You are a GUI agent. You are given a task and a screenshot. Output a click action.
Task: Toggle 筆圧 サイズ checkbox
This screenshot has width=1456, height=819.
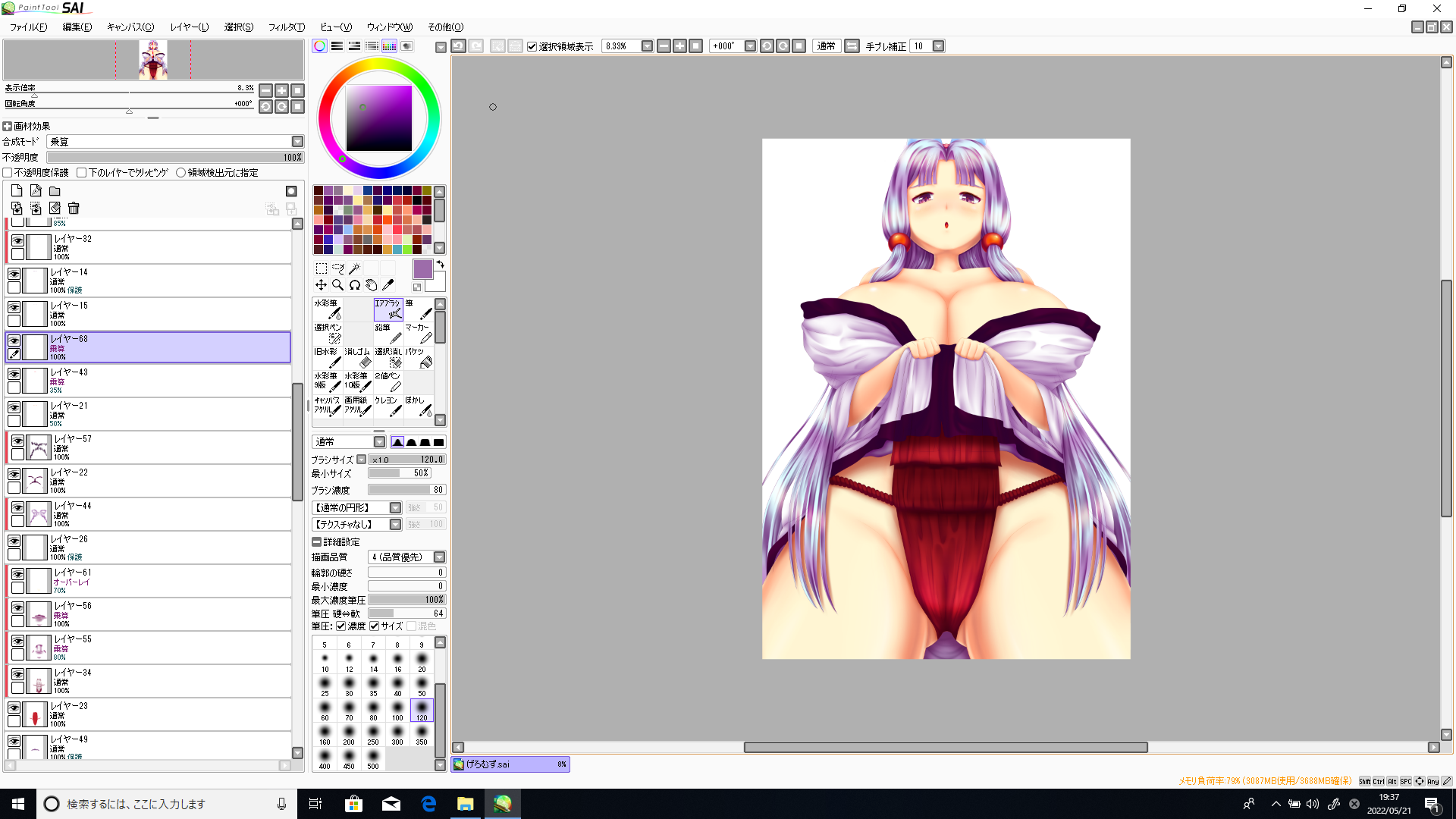point(375,626)
